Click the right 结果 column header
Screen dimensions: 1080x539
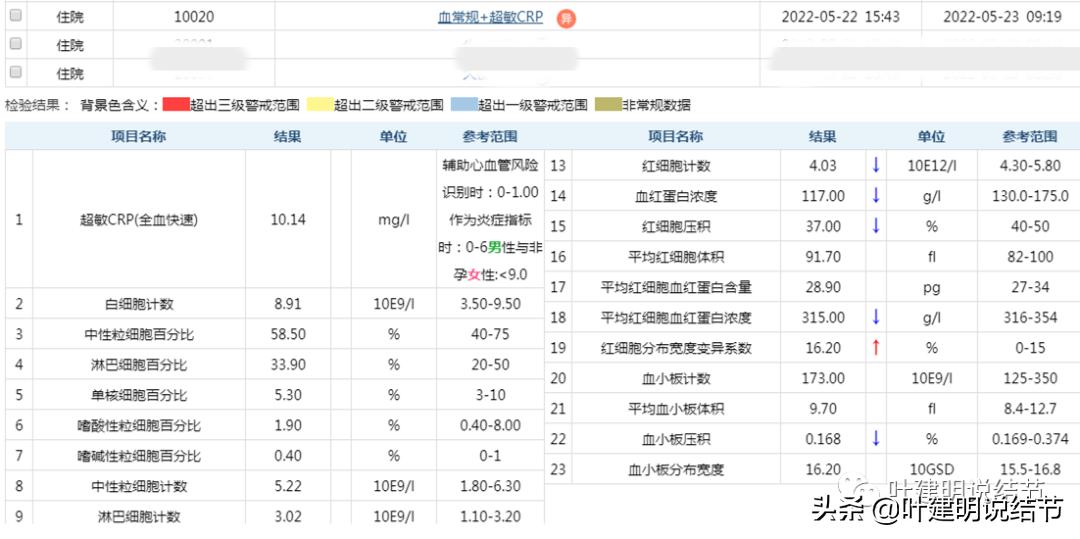pyautogui.click(x=822, y=136)
